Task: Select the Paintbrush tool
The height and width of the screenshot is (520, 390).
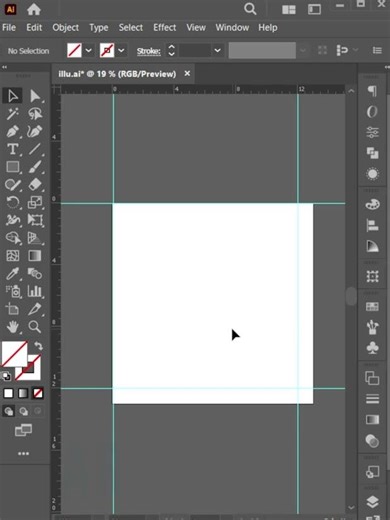Action: (35, 167)
